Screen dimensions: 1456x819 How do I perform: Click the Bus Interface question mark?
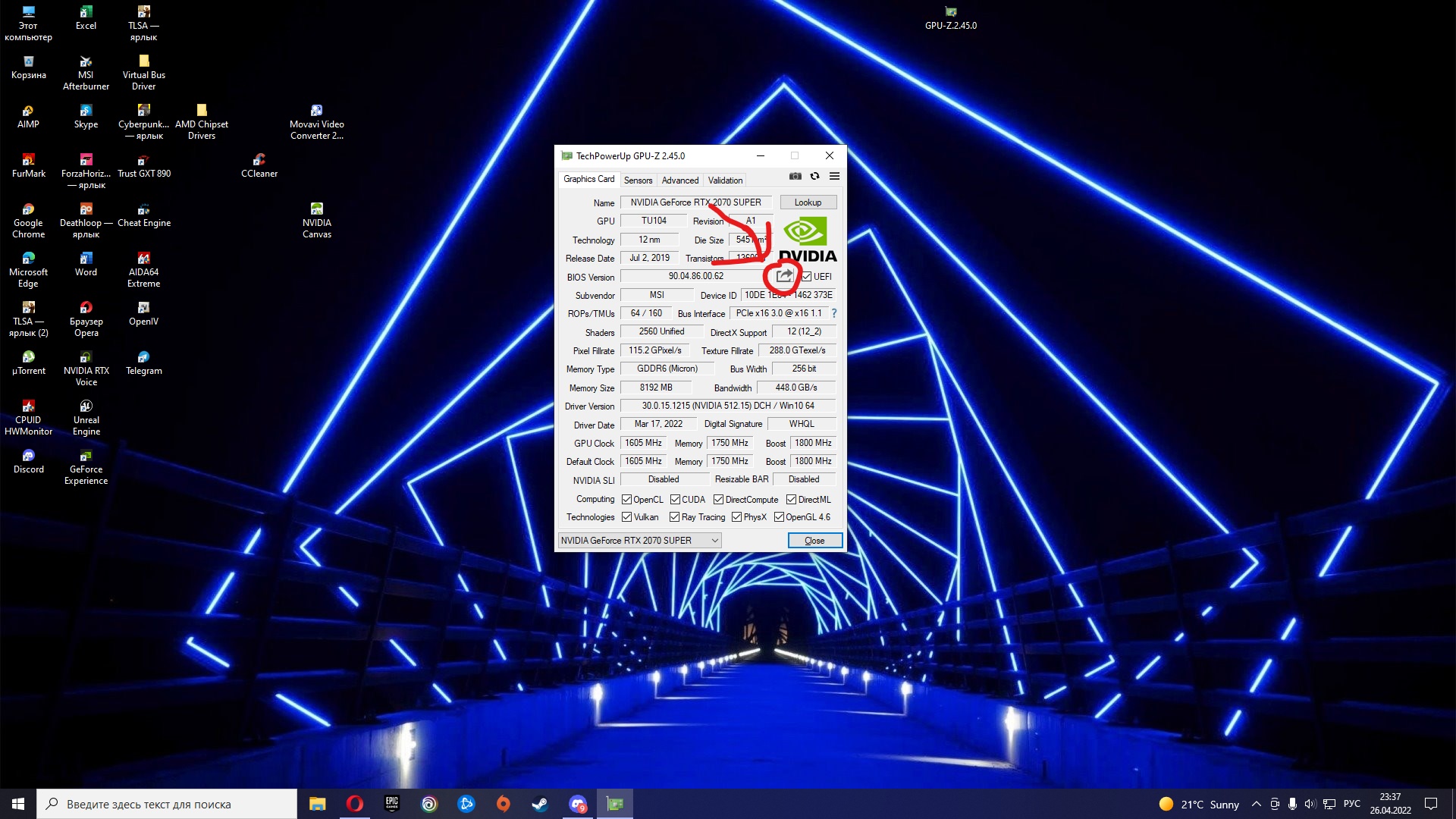pyautogui.click(x=834, y=313)
